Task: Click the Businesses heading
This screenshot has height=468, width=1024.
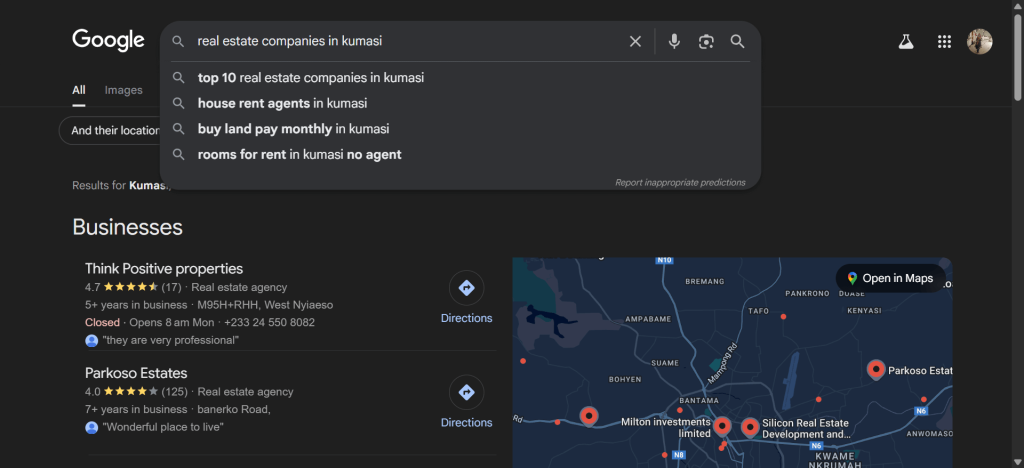Action: point(127,227)
